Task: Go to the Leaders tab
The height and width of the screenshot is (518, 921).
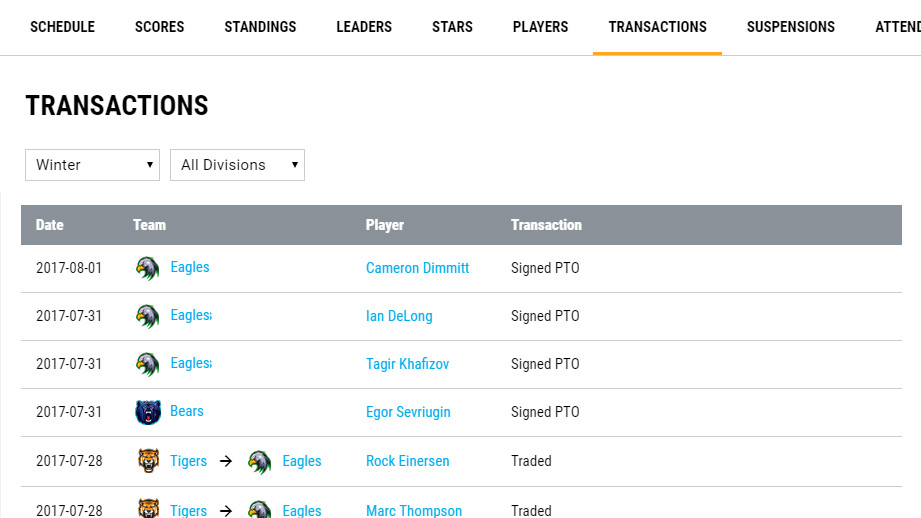Action: coord(364,27)
